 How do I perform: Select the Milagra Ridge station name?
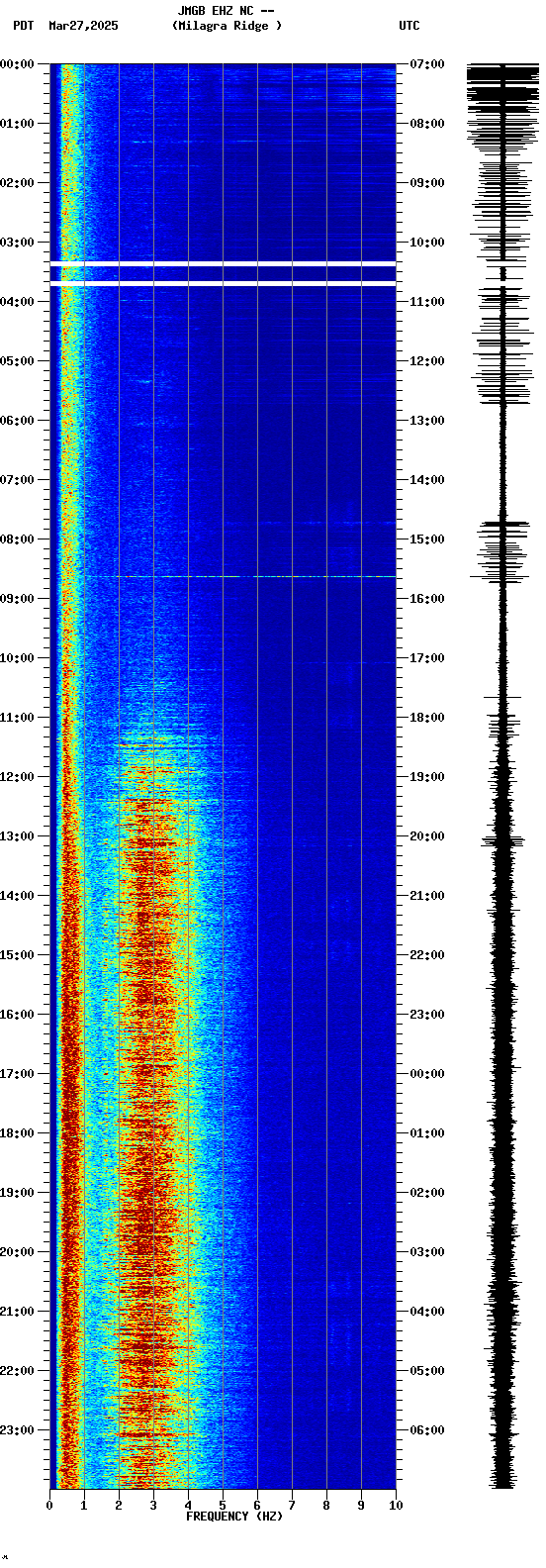click(x=227, y=26)
